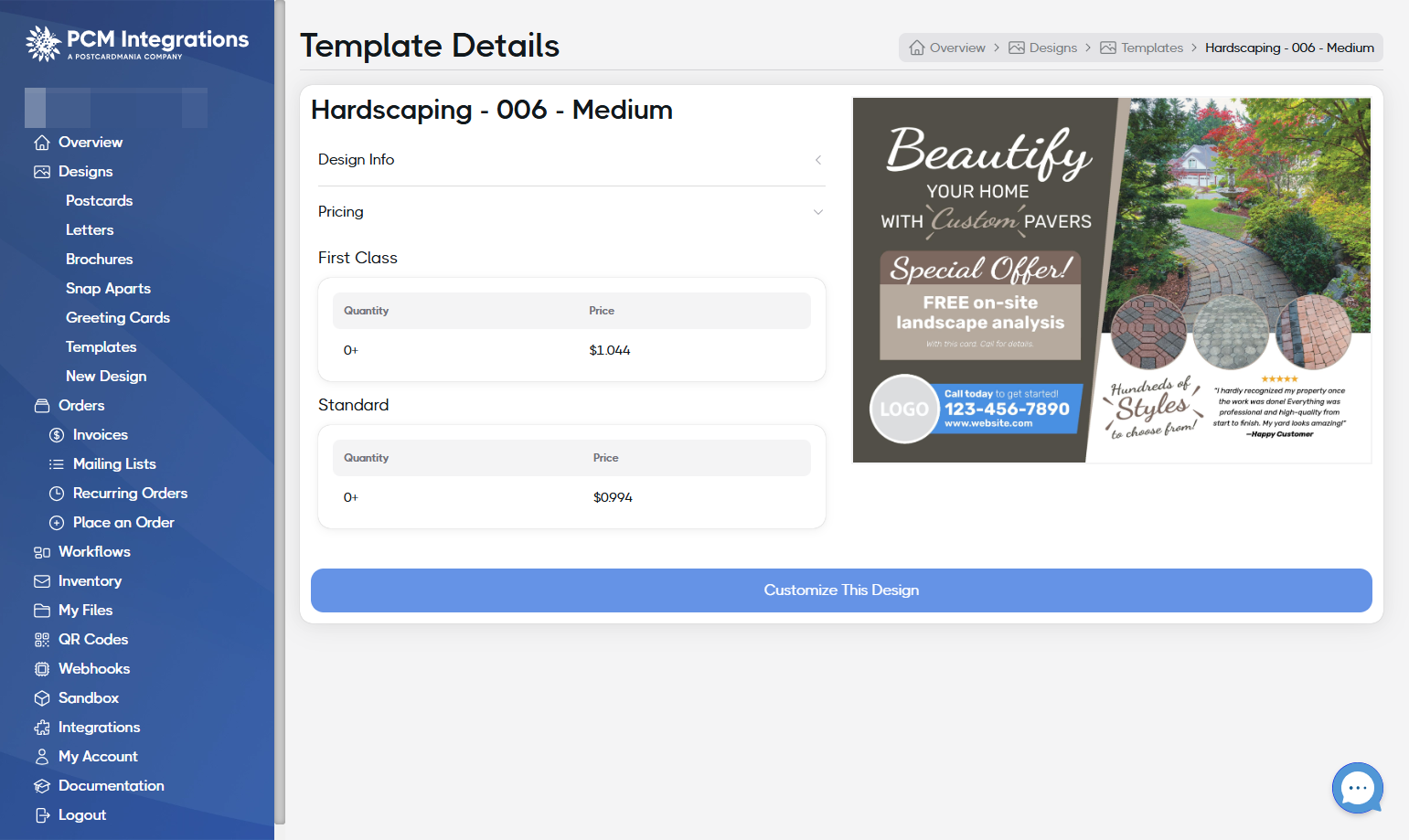1409x840 pixels.
Task: Click the Orders box icon in sidebar
Action: pos(42,406)
